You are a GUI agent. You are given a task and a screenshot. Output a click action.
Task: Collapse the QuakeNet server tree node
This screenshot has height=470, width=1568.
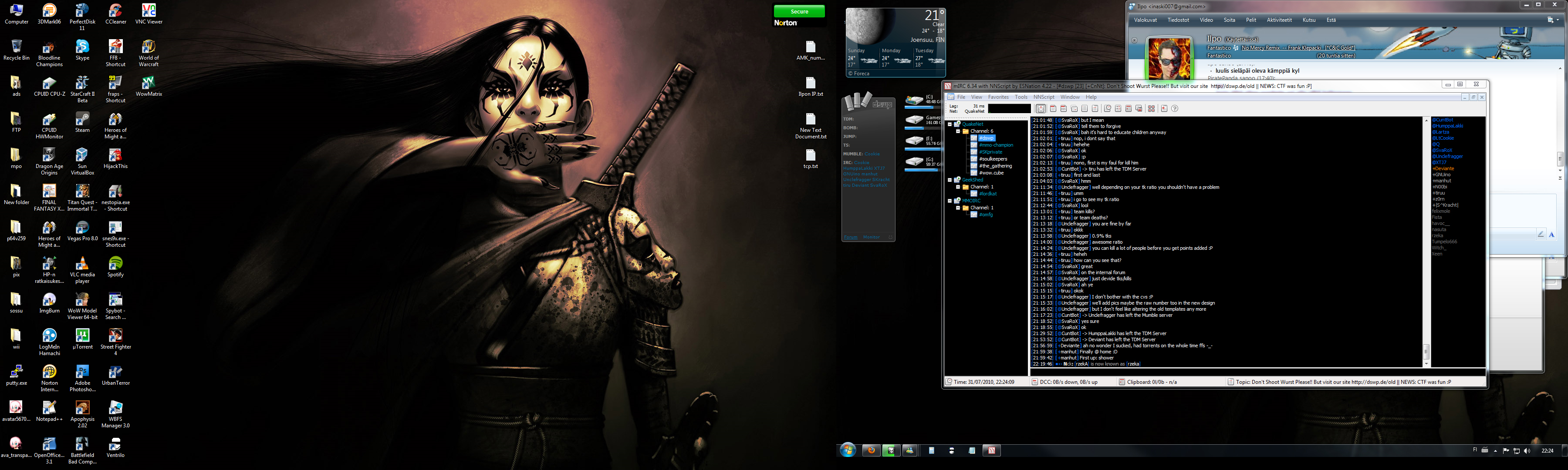(950, 124)
